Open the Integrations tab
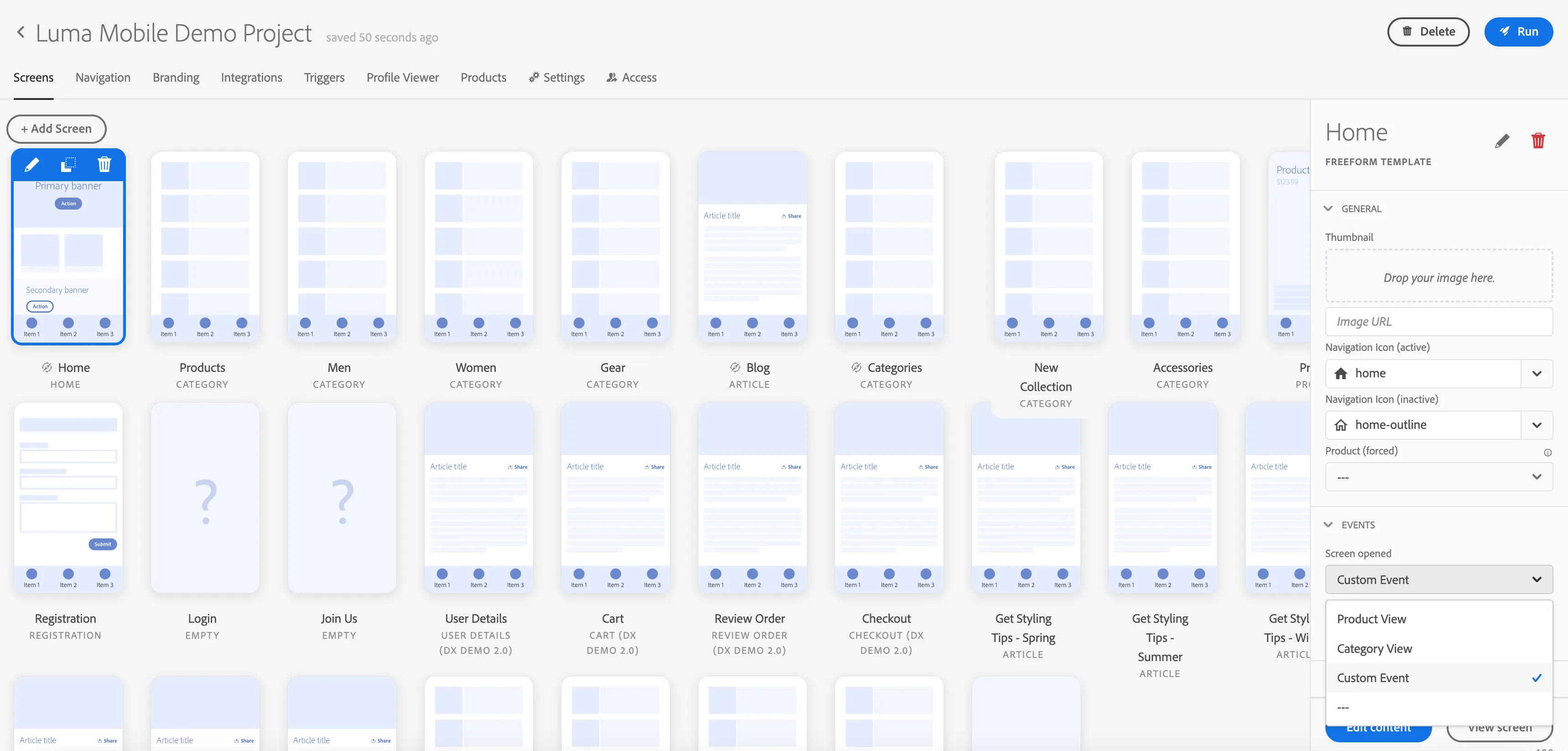The image size is (1568, 751). pyautogui.click(x=251, y=78)
